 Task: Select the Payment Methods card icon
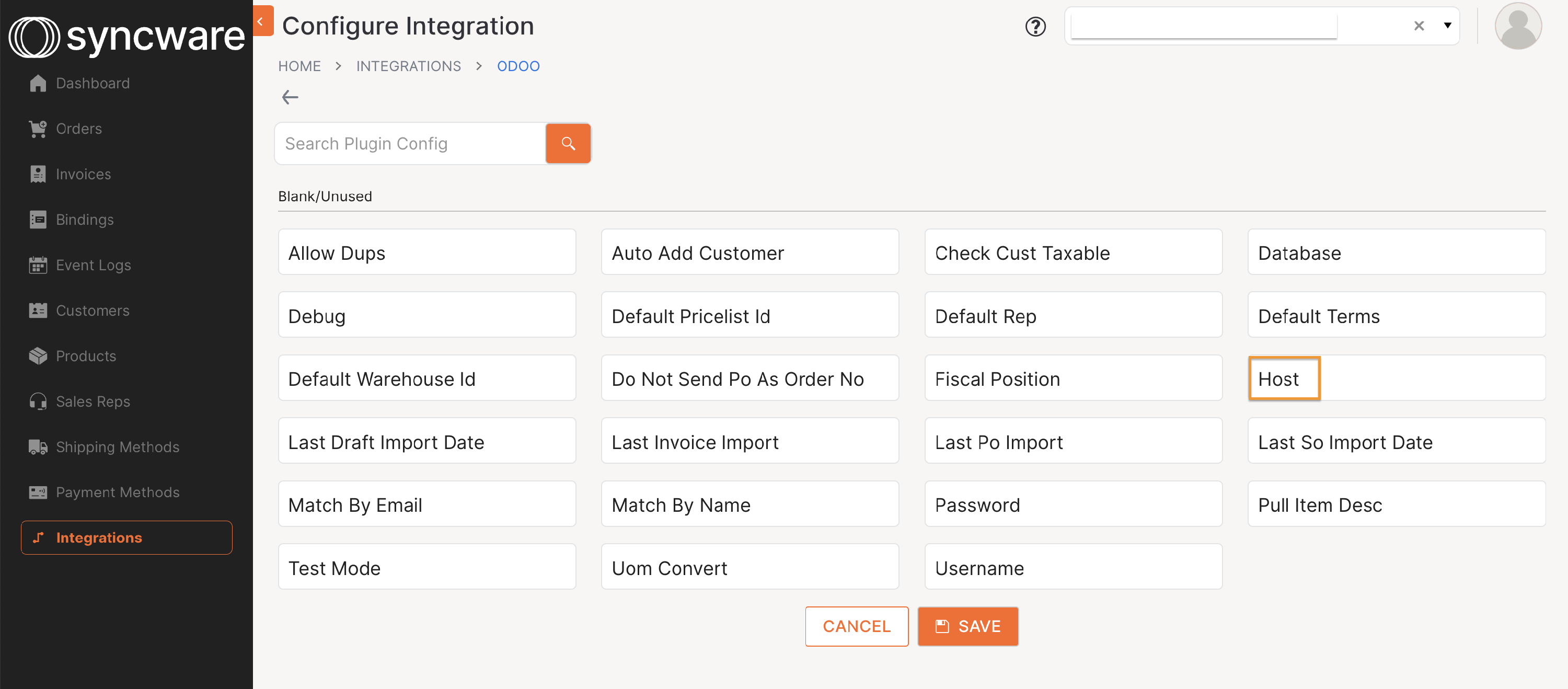tap(38, 492)
